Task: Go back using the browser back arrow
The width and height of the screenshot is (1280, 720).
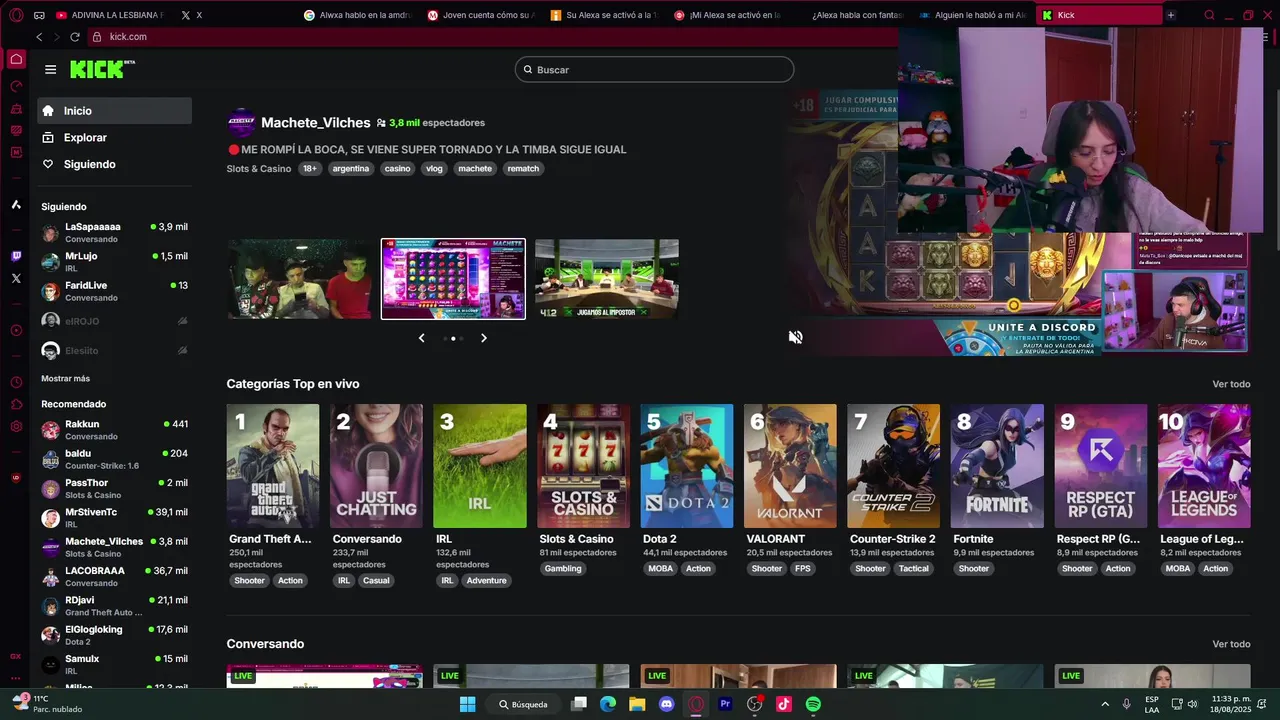Action: [x=39, y=37]
